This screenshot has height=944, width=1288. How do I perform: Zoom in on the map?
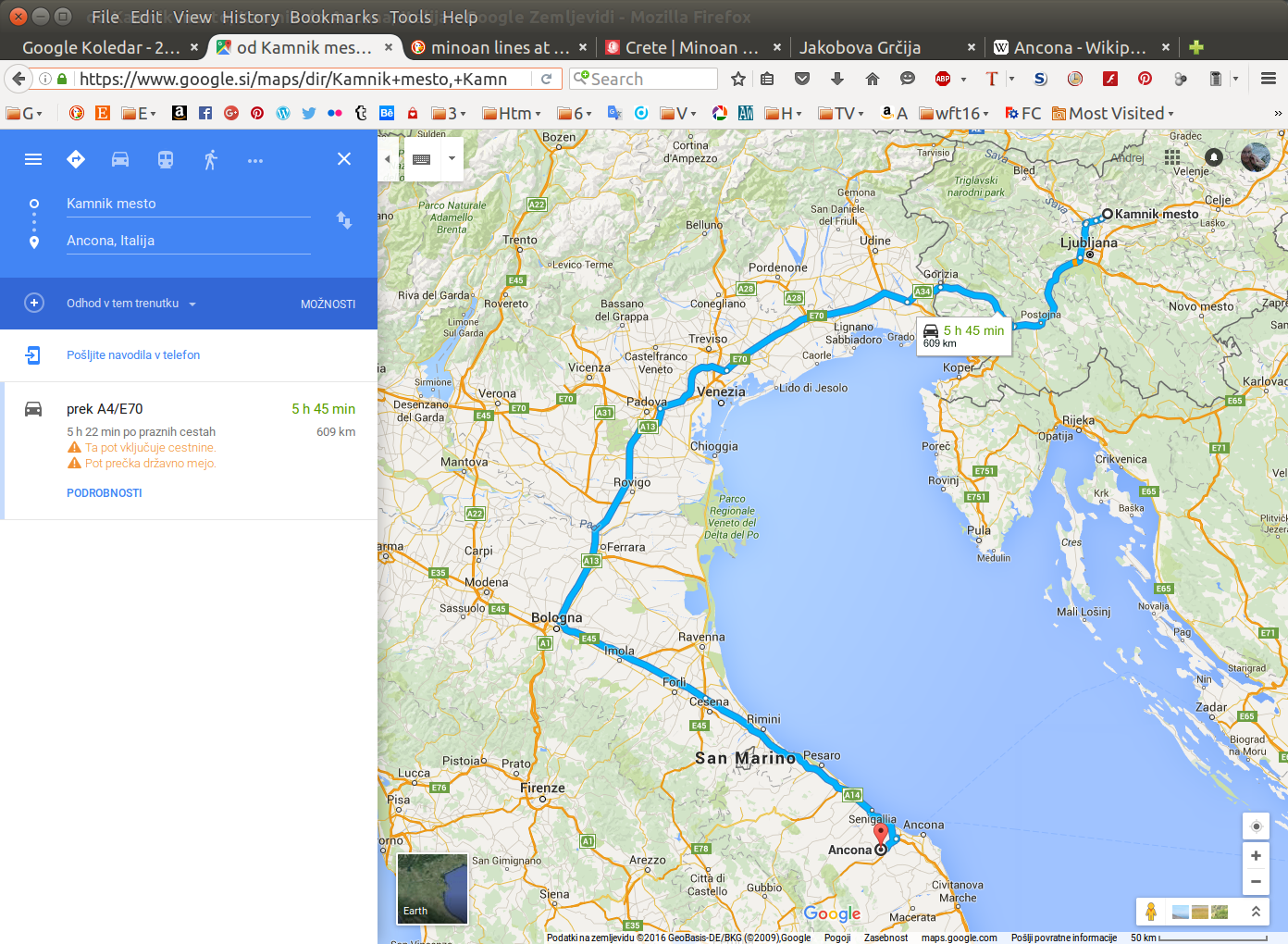pos(1256,856)
